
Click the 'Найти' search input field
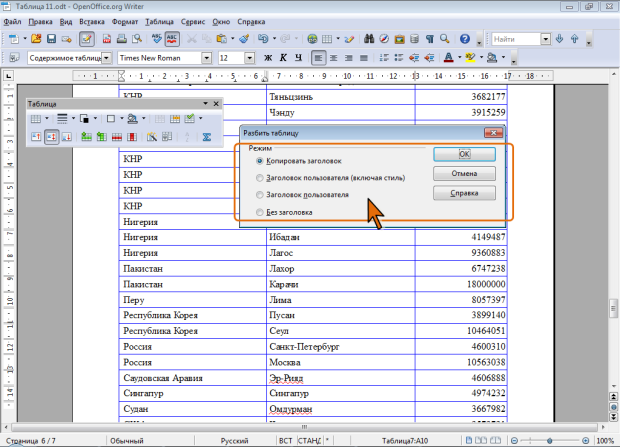(x=513, y=39)
